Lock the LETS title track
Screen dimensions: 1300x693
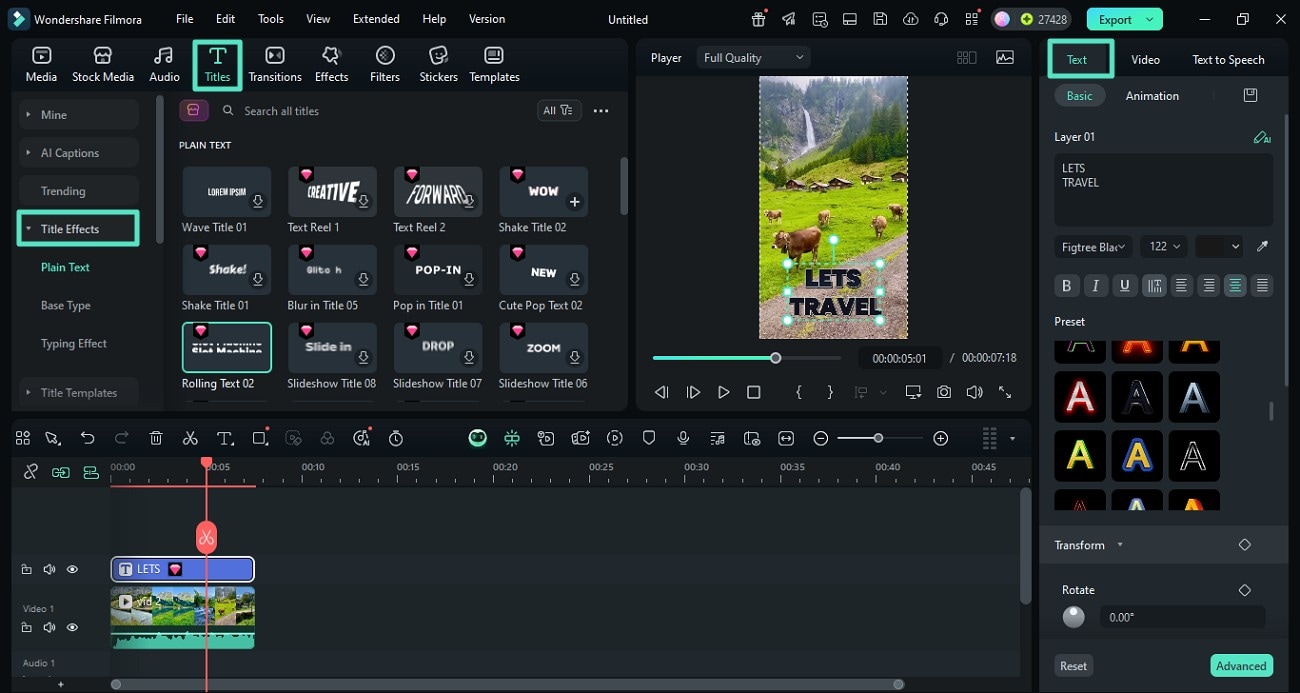point(27,569)
